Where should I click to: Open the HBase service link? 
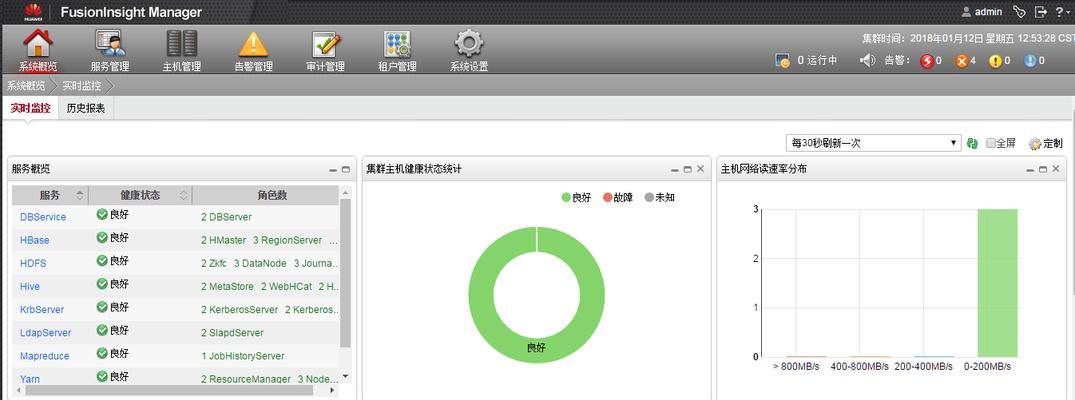(x=34, y=240)
